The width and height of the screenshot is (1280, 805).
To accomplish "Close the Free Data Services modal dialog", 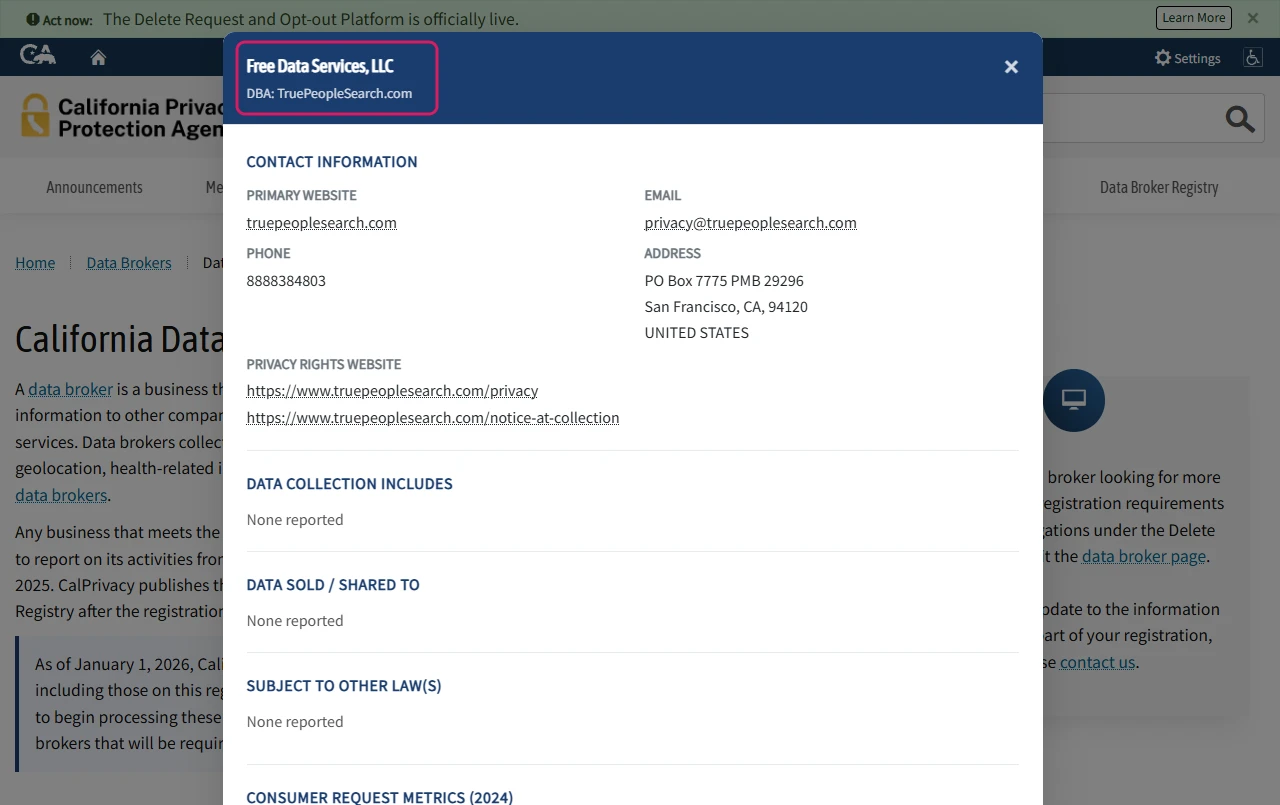I will pos(1011,67).
